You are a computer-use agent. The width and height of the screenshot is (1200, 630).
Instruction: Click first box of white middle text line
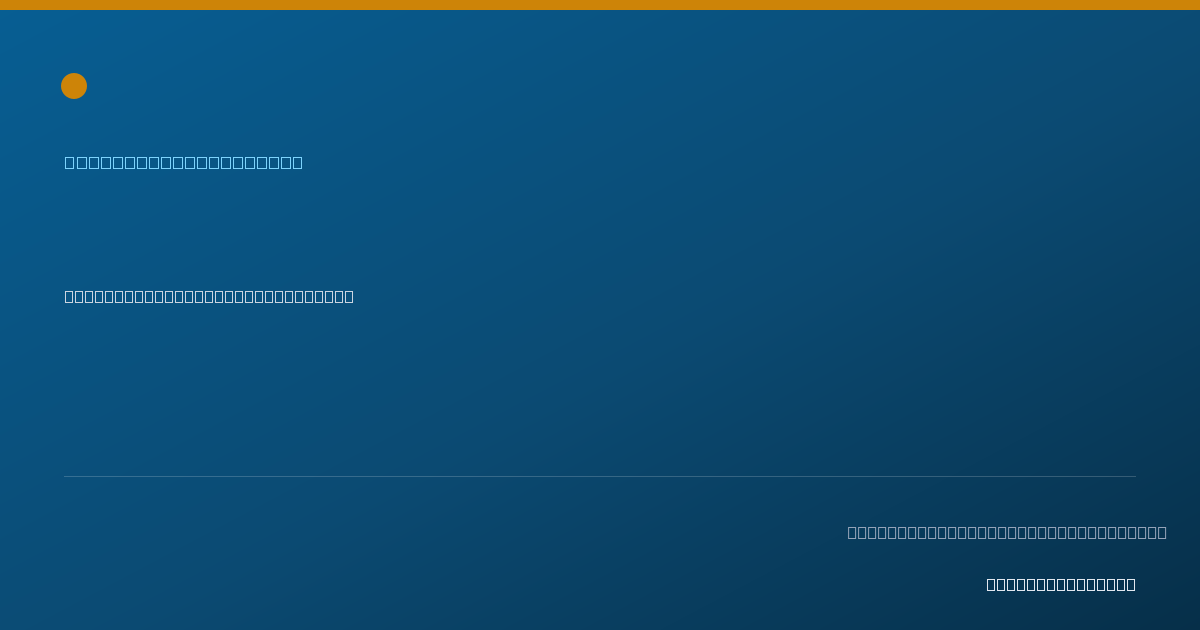pos(70,296)
